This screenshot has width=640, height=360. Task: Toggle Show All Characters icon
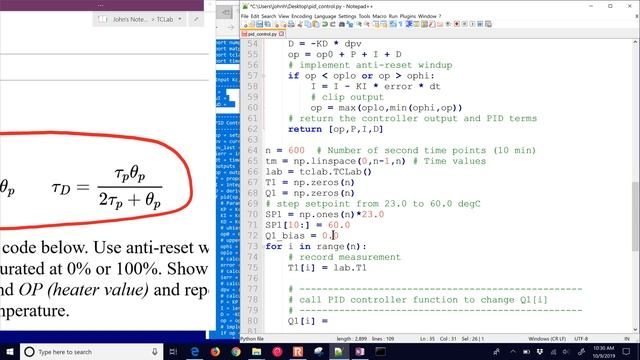pos(400,24)
